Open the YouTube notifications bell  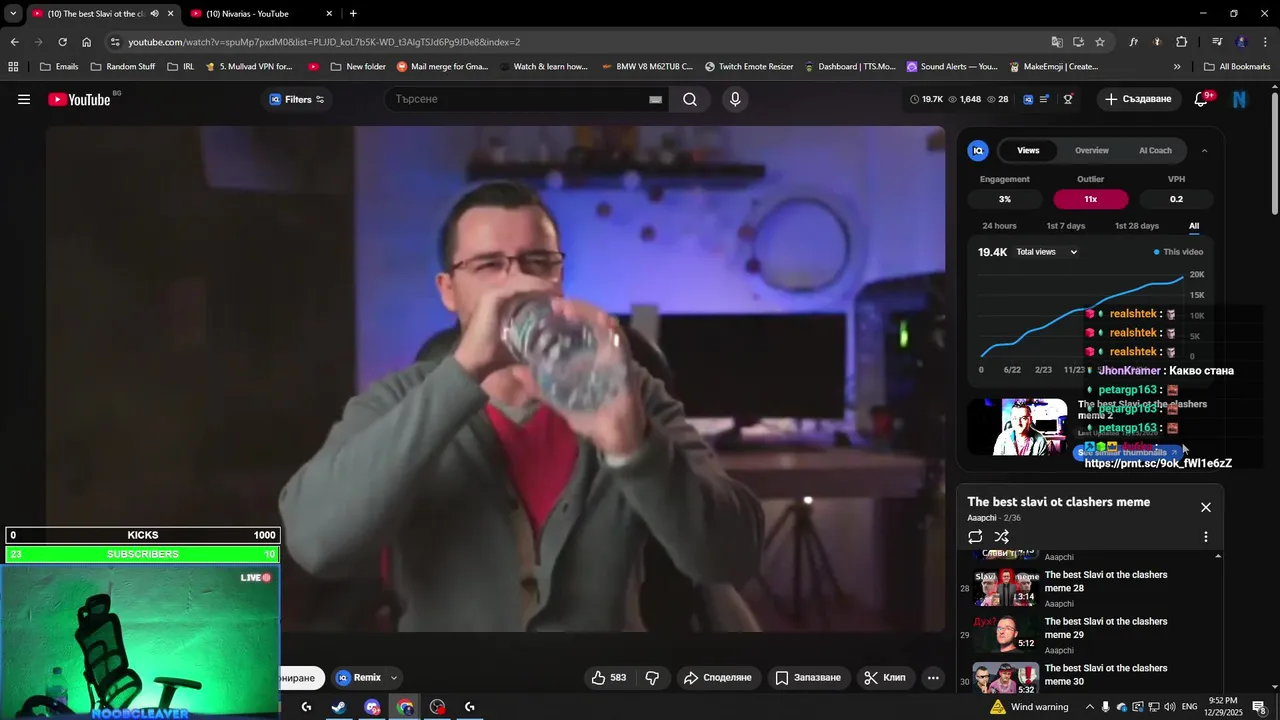(1201, 99)
